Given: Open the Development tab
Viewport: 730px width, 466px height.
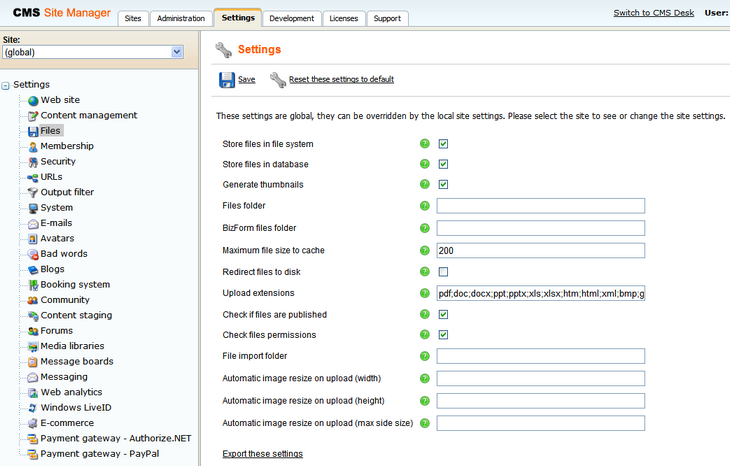Looking at the screenshot, I should point(292,18).
